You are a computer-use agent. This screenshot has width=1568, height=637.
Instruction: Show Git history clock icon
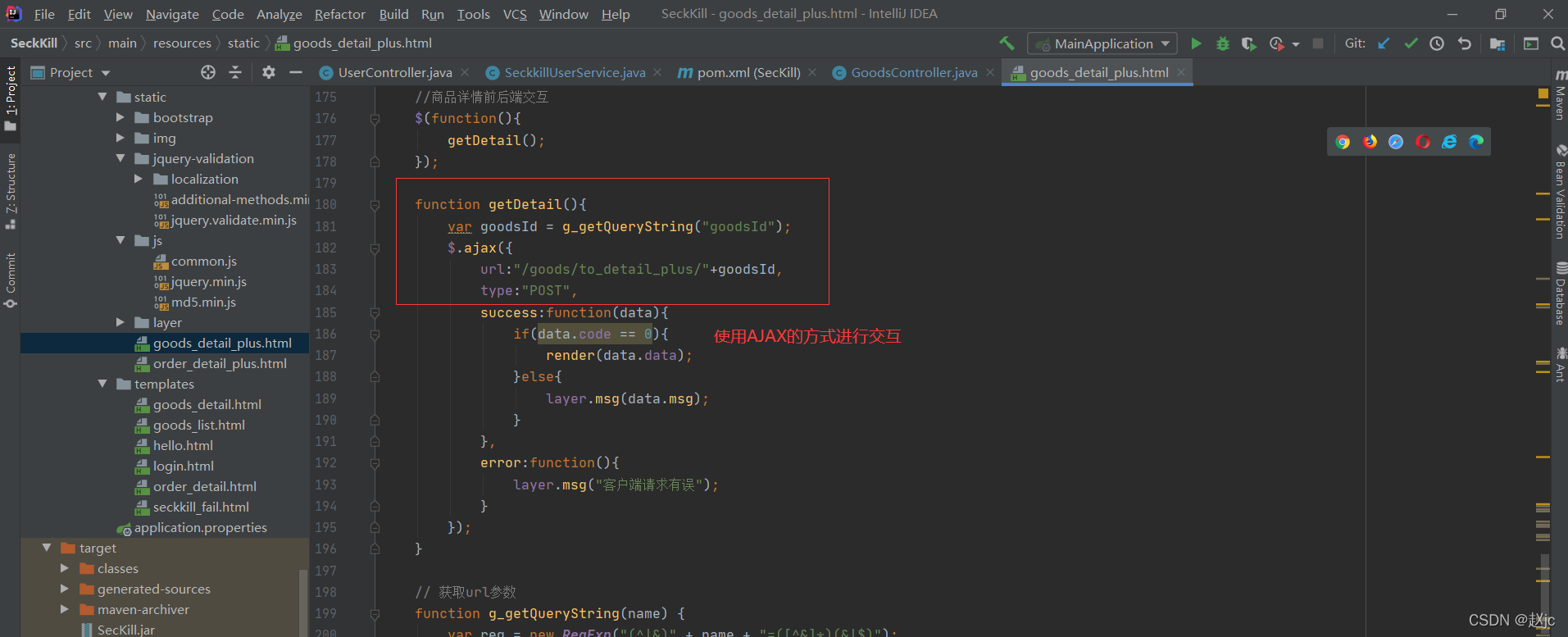click(x=1437, y=43)
